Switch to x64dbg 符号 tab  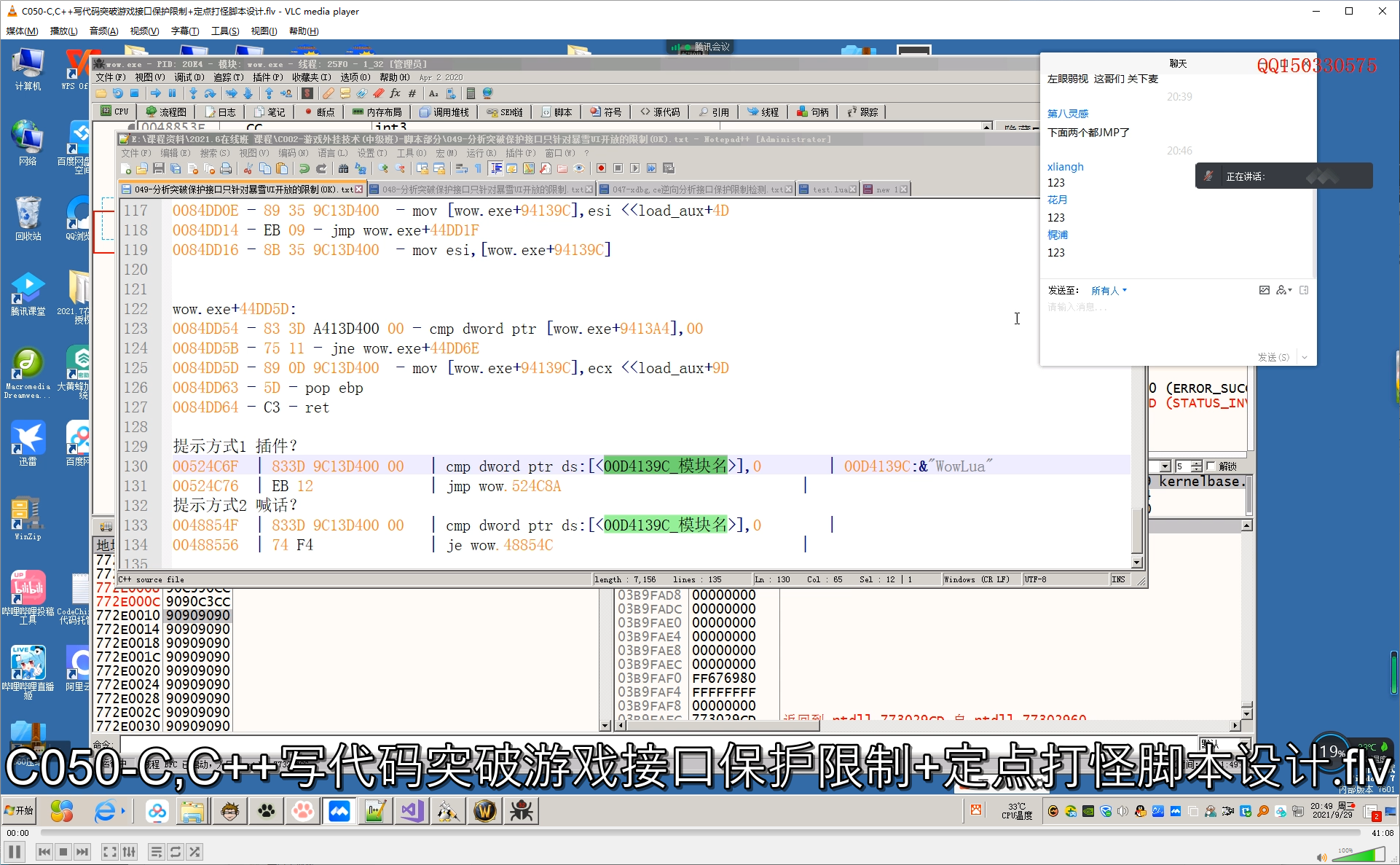pos(607,111)
